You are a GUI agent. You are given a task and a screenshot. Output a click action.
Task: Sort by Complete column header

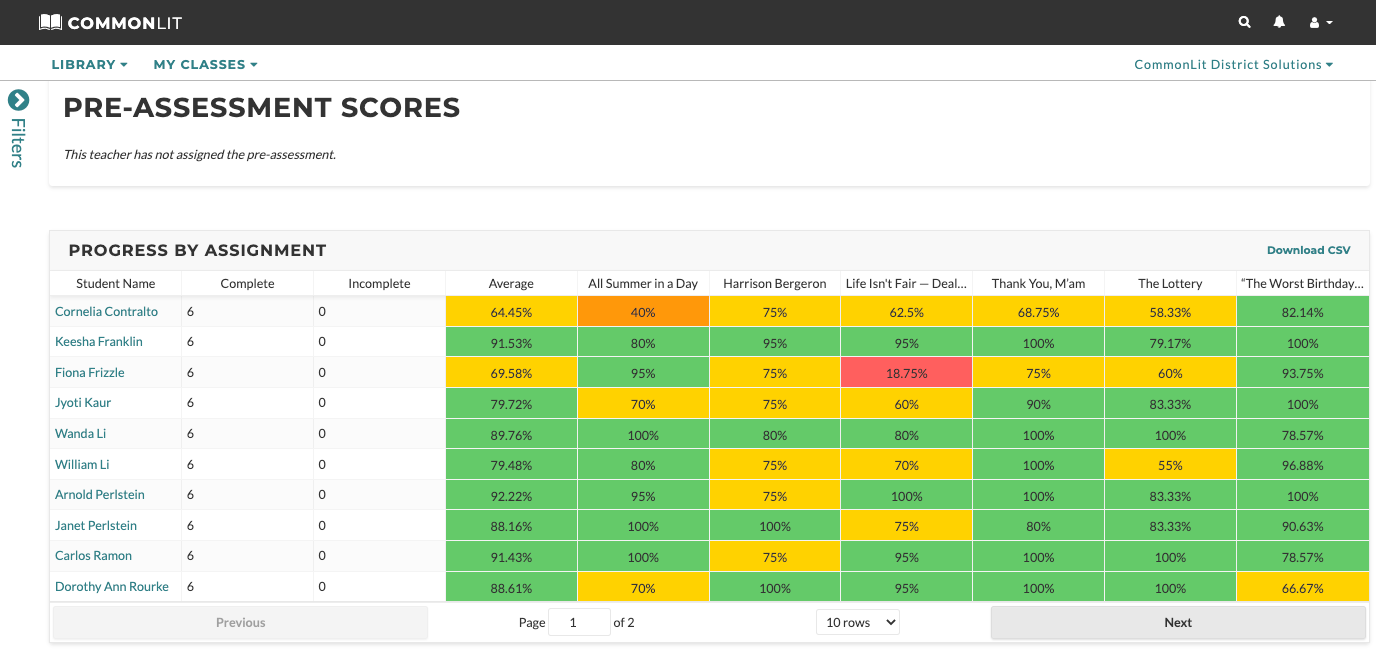pyautogui.click(x=247, y=283)
